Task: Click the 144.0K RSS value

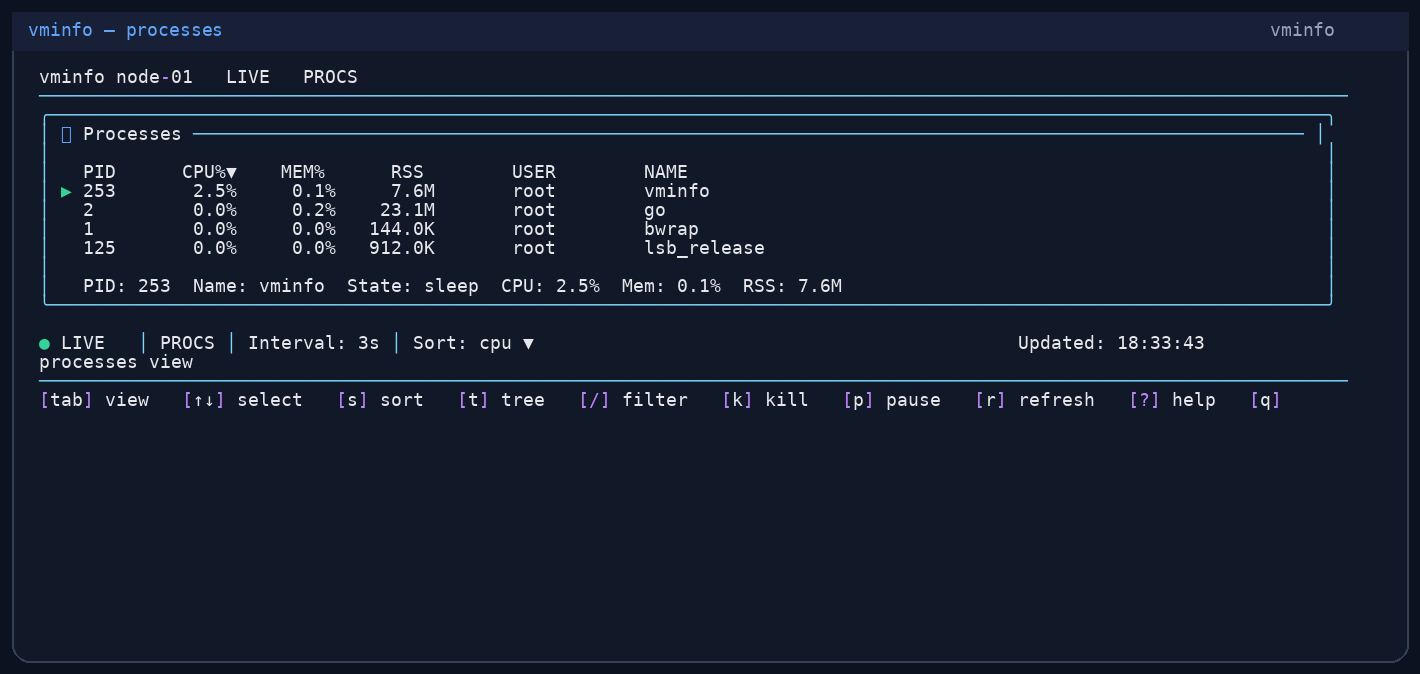Action: click(x=402, y=229)
